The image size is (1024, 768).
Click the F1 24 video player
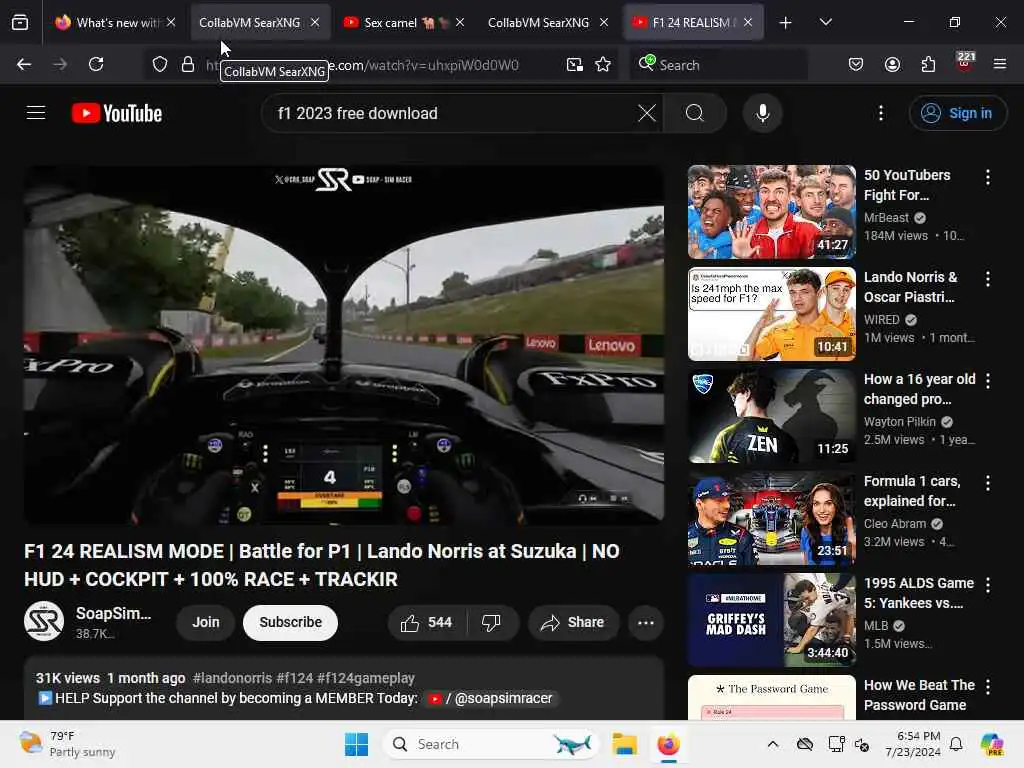(344, 345)
